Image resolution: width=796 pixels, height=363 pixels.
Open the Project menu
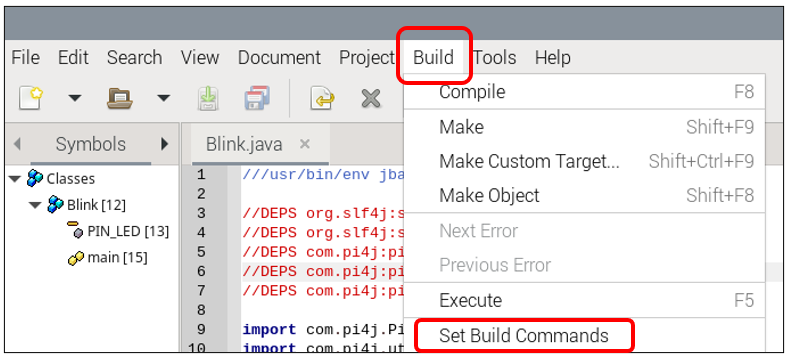click(367, 57)
